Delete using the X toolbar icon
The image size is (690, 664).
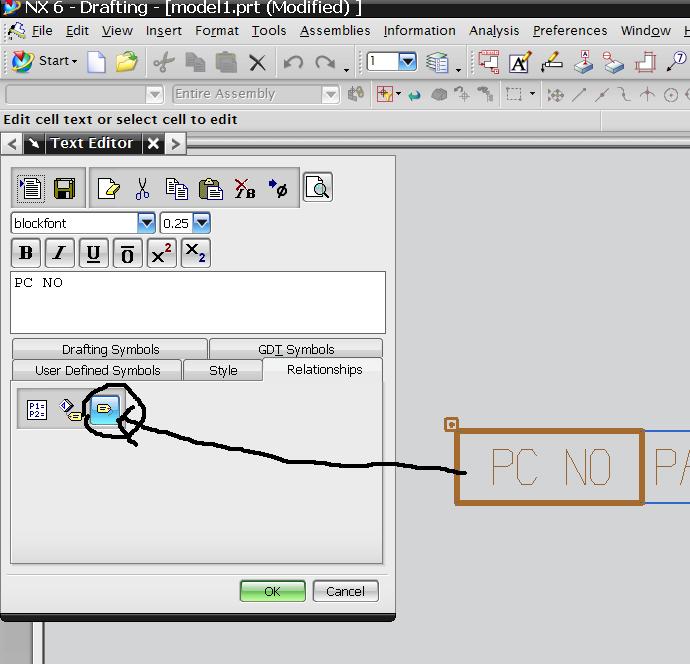pyautogui.click(x=257, y=62)
